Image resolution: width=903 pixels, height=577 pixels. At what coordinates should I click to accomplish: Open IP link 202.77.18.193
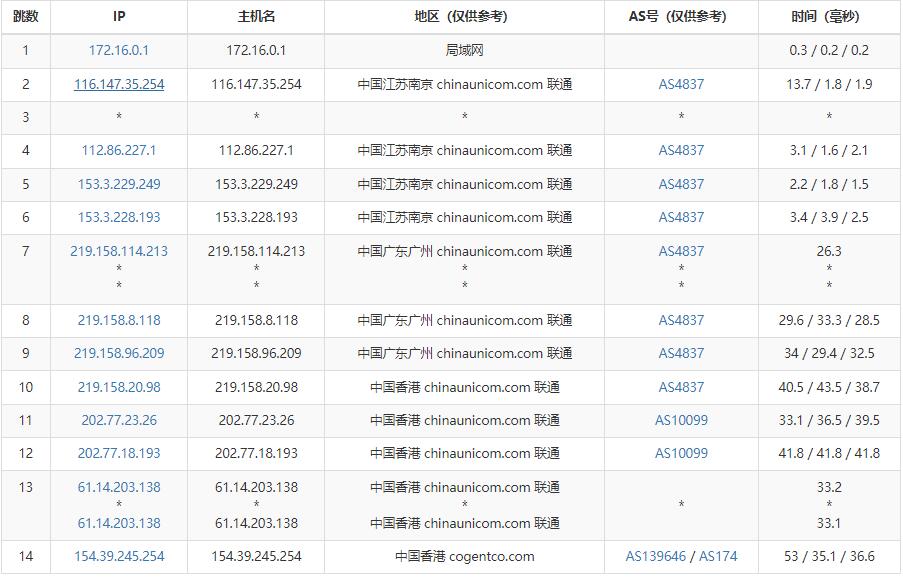click(x=119, y=453)
